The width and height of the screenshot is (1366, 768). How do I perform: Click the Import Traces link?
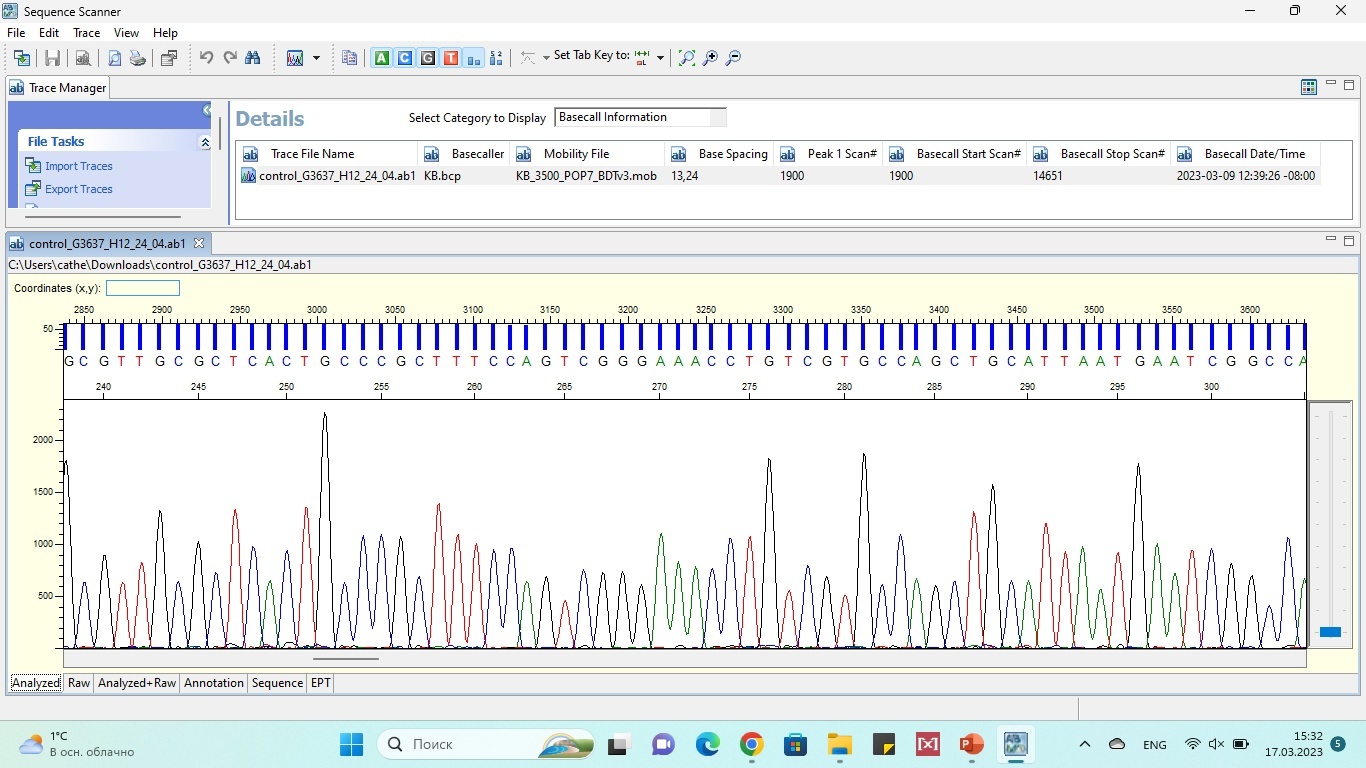pos(78,166)
